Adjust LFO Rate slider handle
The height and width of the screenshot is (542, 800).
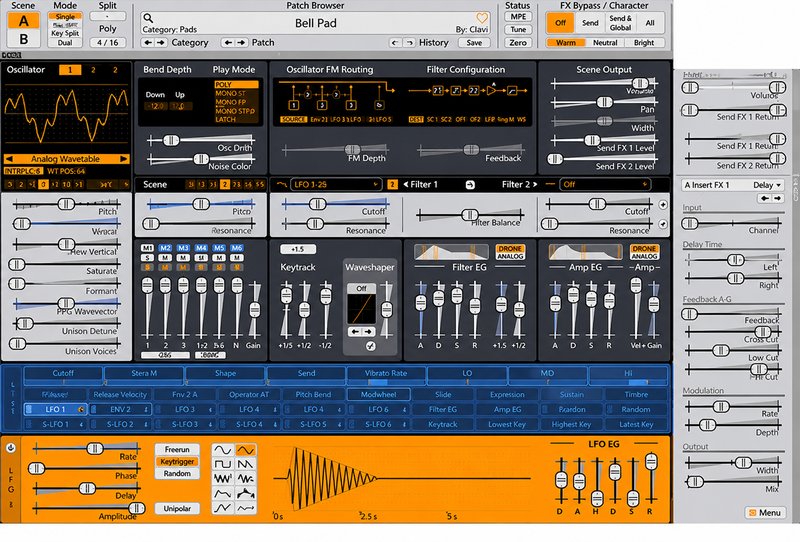95,449
